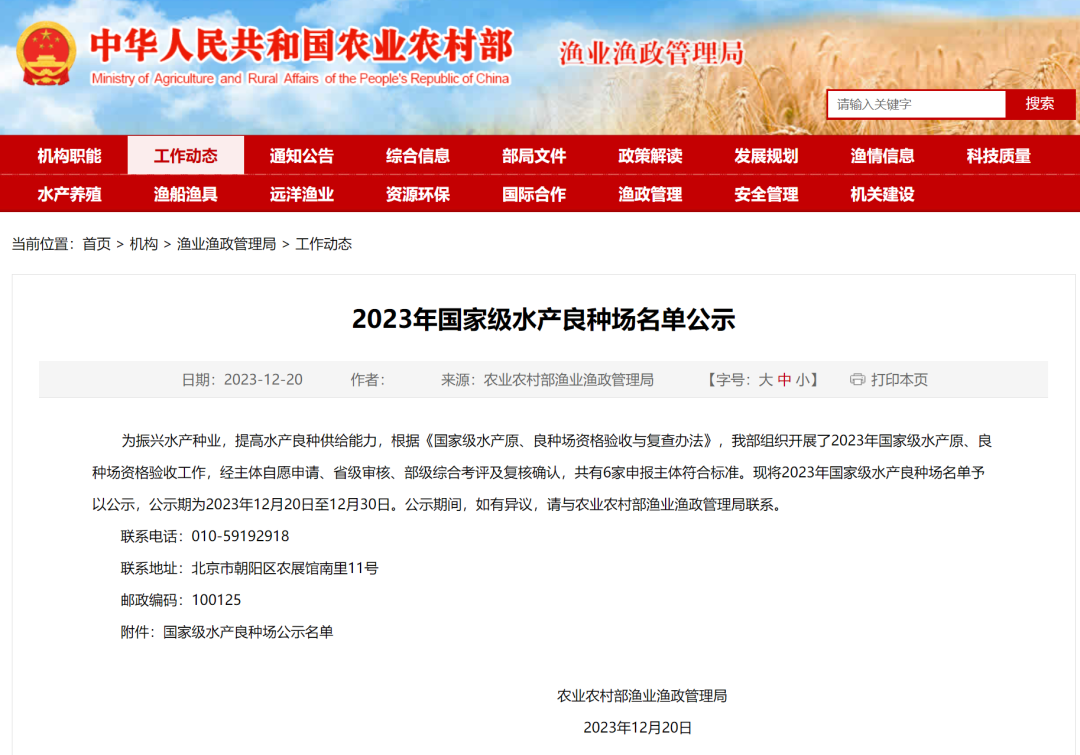Viewport: 1080px width, 755px height.
Task: Open the 通知公告 menu item
Action: click(x=302, y=156)
